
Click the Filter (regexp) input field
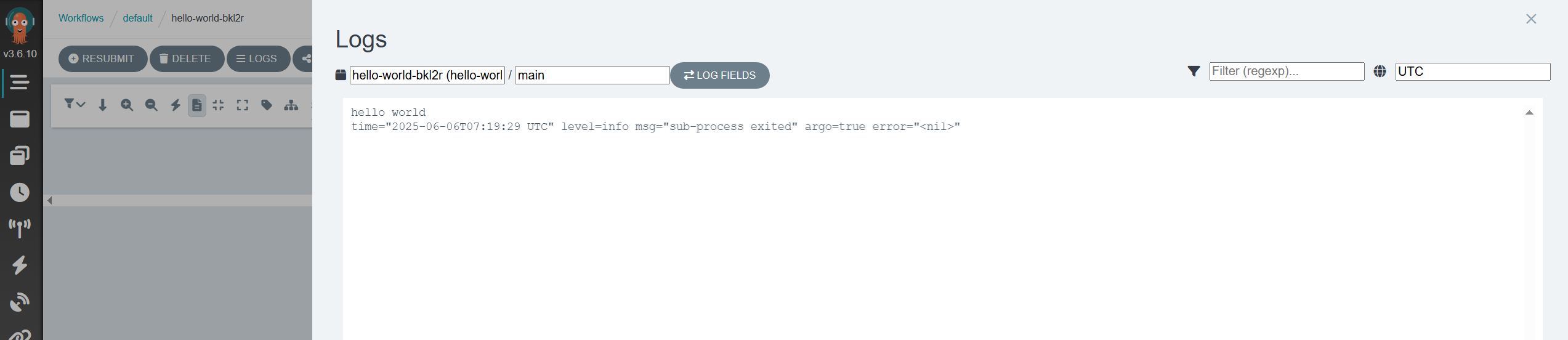point(1286,71)
